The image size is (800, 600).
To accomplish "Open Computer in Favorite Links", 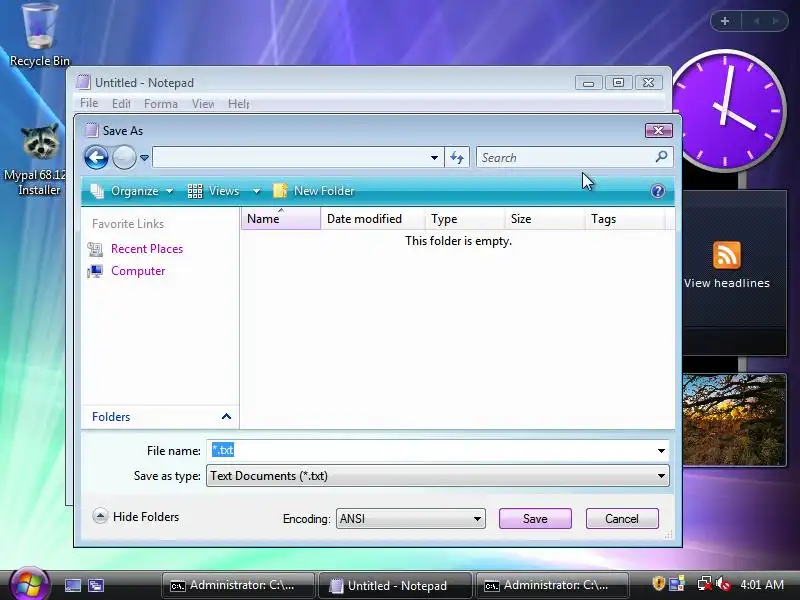I will point(138,271).
